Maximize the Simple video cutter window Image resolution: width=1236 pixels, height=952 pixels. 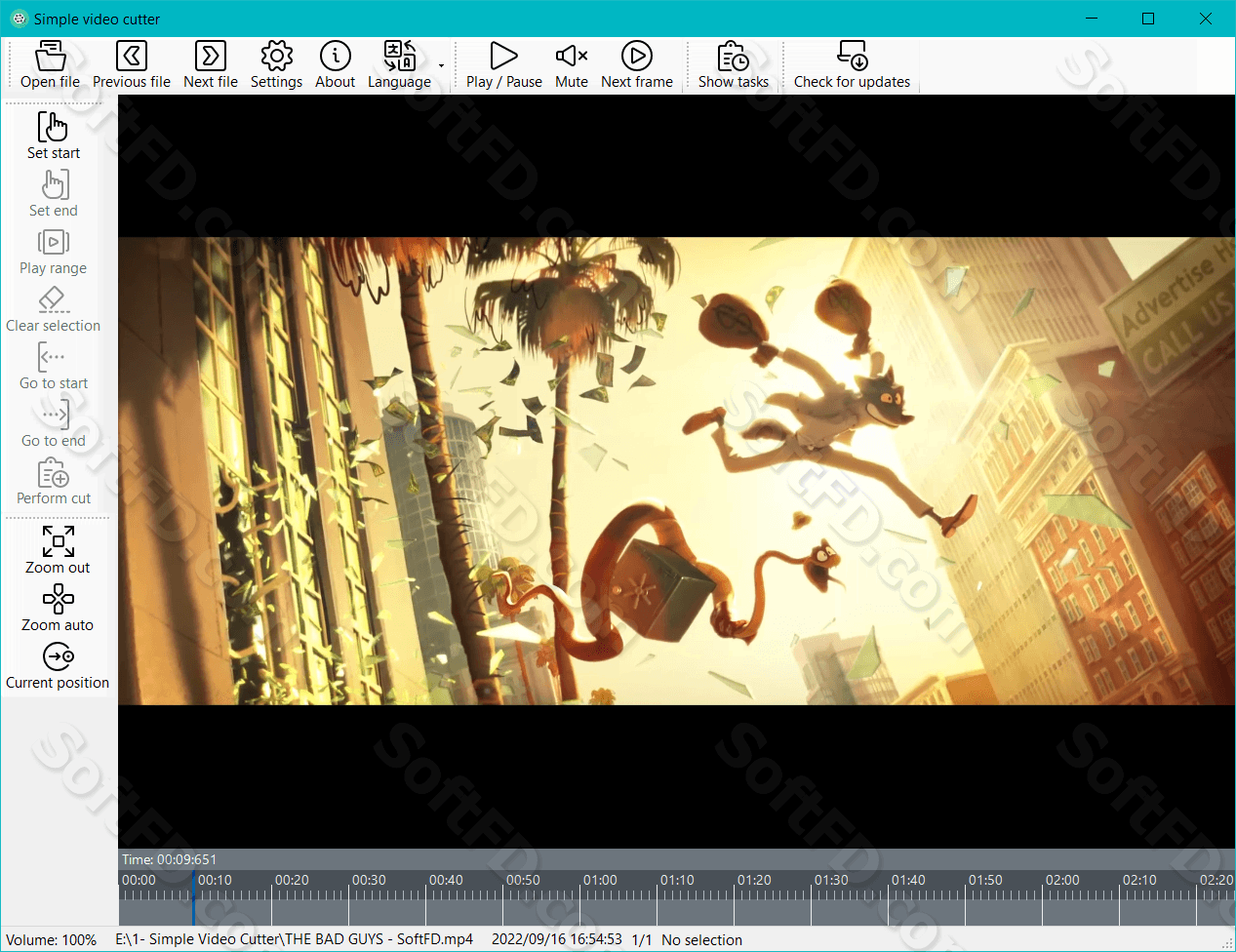1148,19
